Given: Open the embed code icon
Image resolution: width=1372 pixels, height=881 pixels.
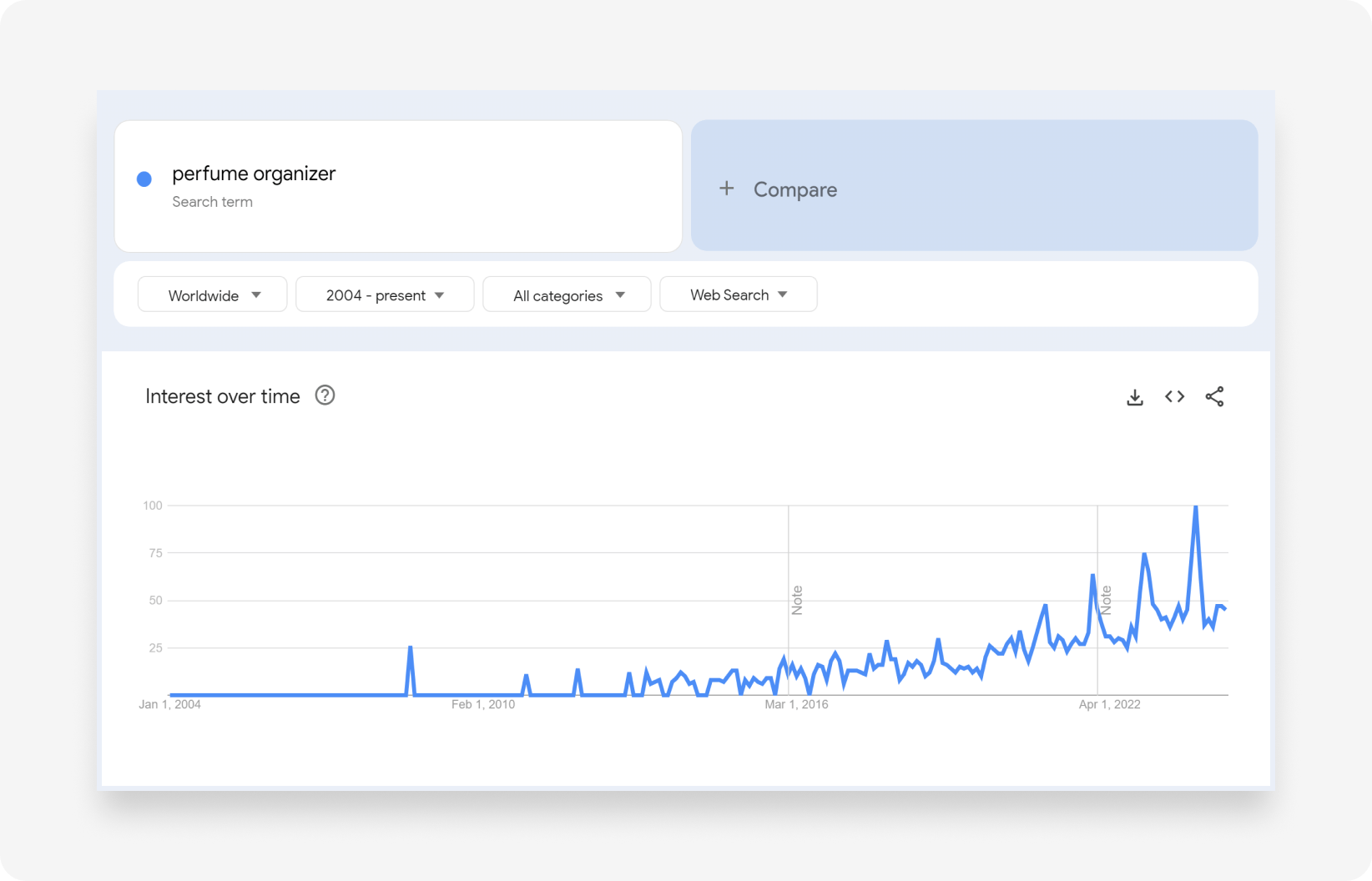Looking at the screenshot, I should (1174, 397).
